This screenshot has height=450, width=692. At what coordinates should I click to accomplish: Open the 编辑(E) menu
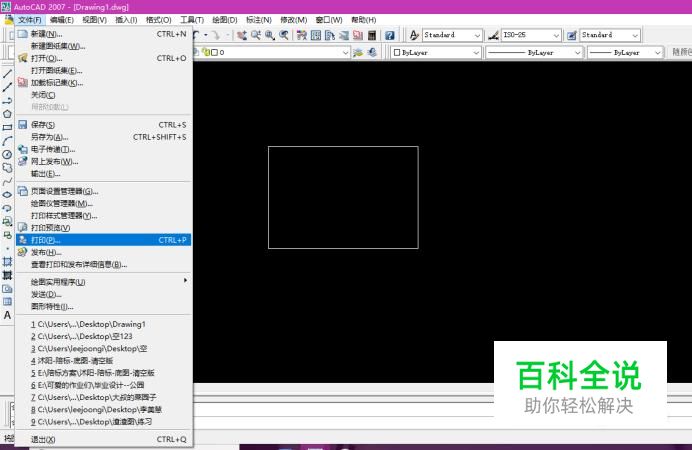coord(62,20)
